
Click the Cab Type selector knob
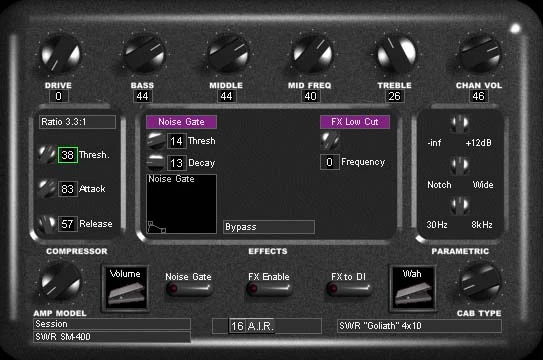tap(480, 282)
